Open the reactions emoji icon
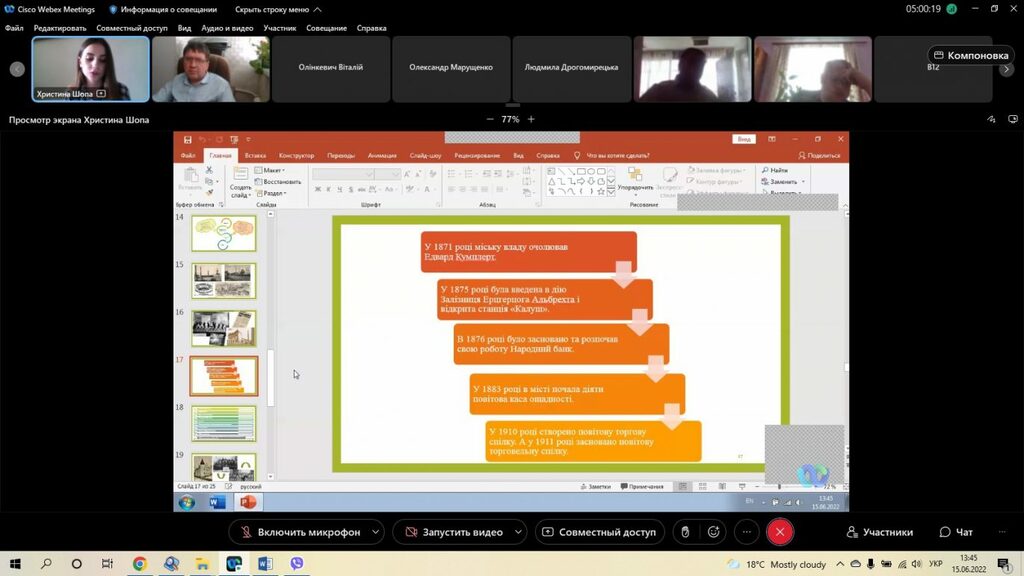The width and height of the screenshot is (1024, 576). coord(713,532)
